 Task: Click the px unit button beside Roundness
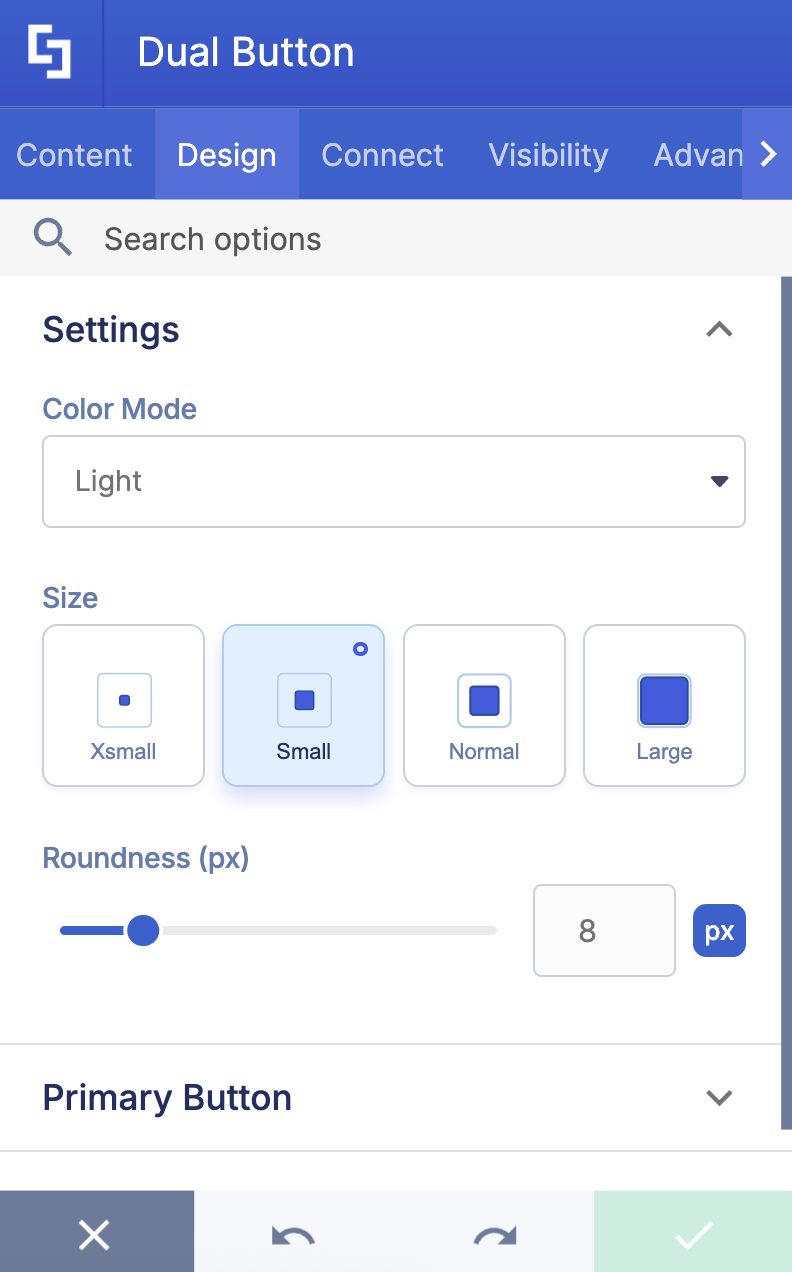pos(719,930)
